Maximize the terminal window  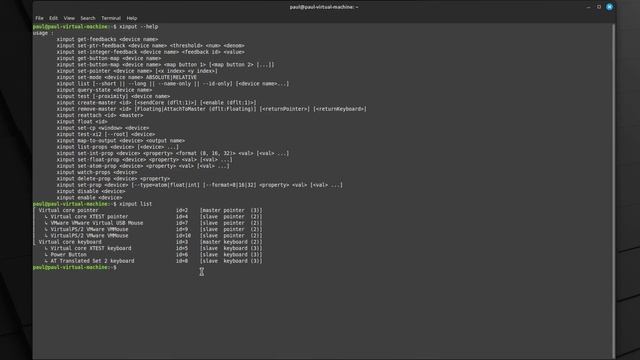pos(599,7)
